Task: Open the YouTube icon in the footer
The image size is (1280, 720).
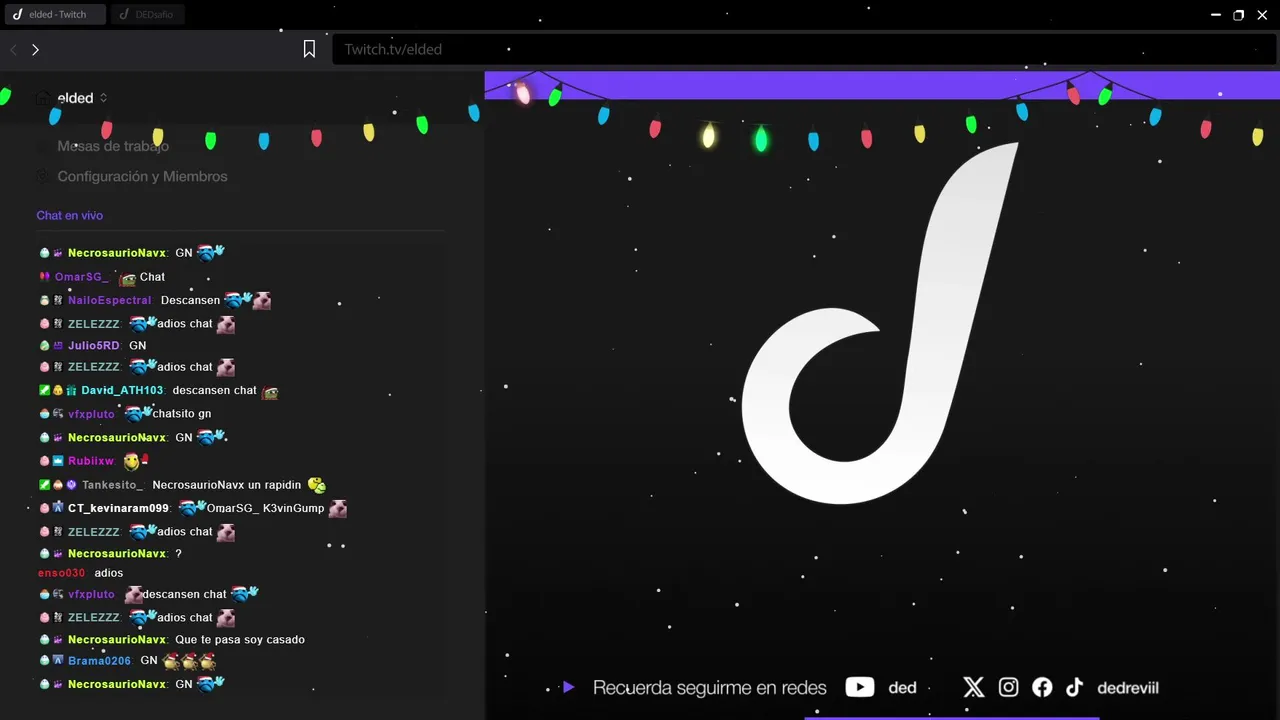Action: click(860, 687)
